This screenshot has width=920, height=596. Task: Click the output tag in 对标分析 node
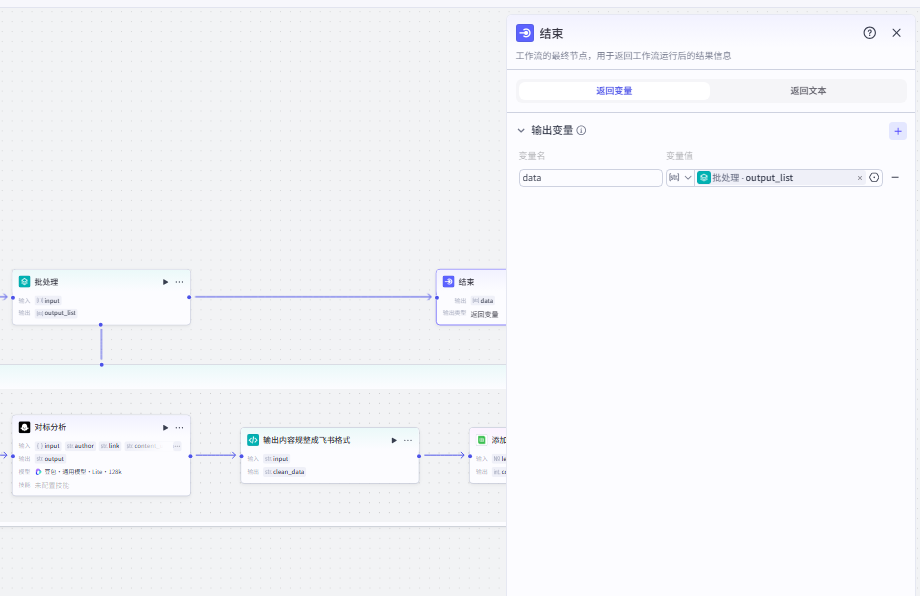click(50, 459)
